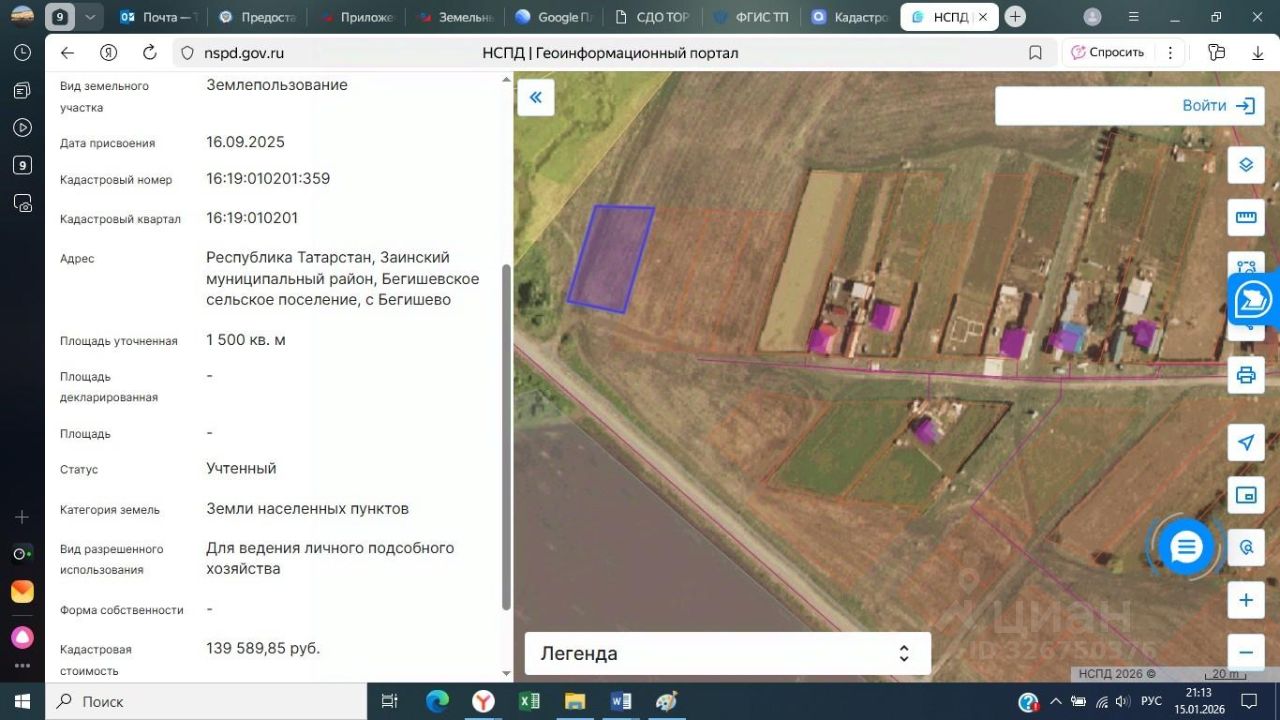Close the НСПД tab
The height and width of the screenshot is (720, 1280).
click(x=984, y=17)
